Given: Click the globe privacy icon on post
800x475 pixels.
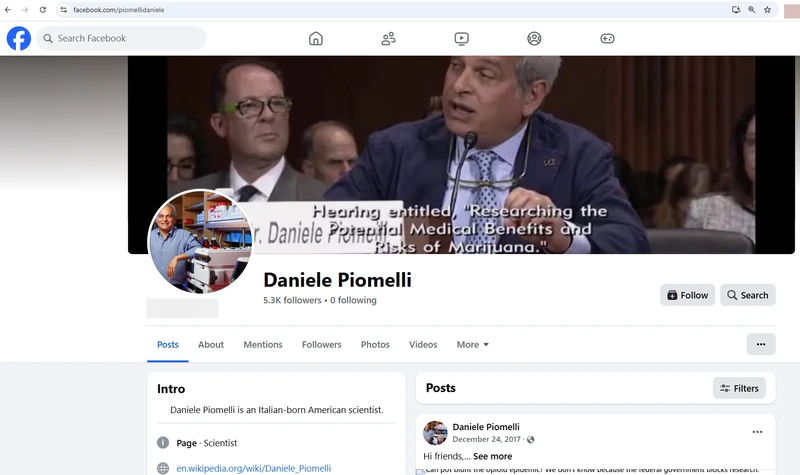Looking at the screenshot, I should [531, 439].
